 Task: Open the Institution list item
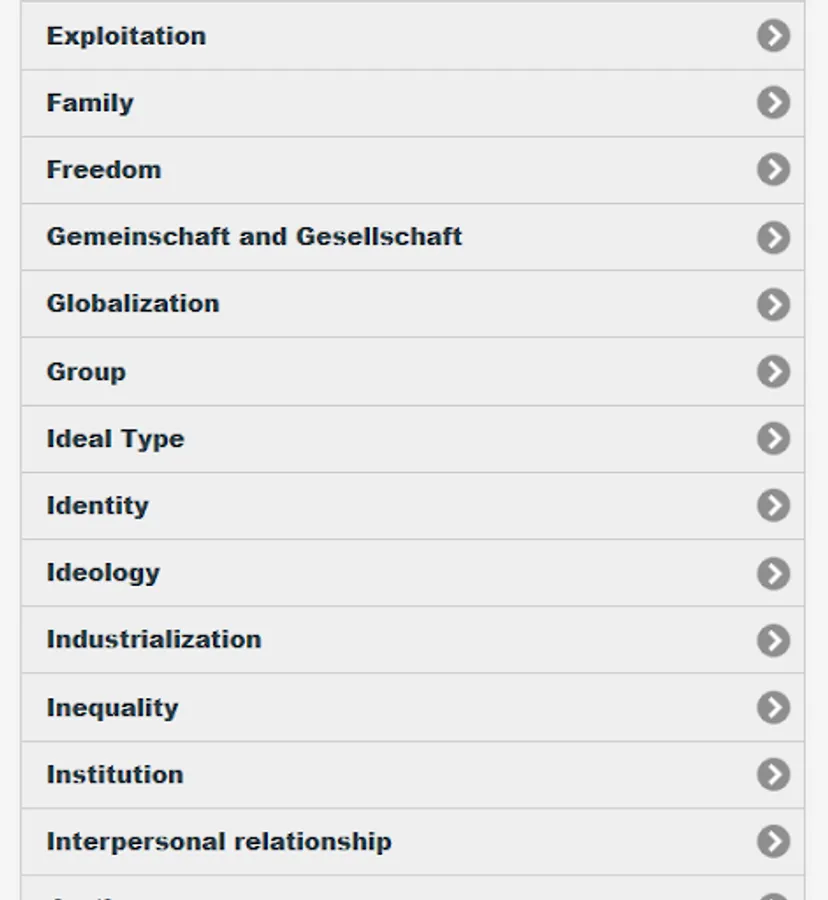(115, 775)
